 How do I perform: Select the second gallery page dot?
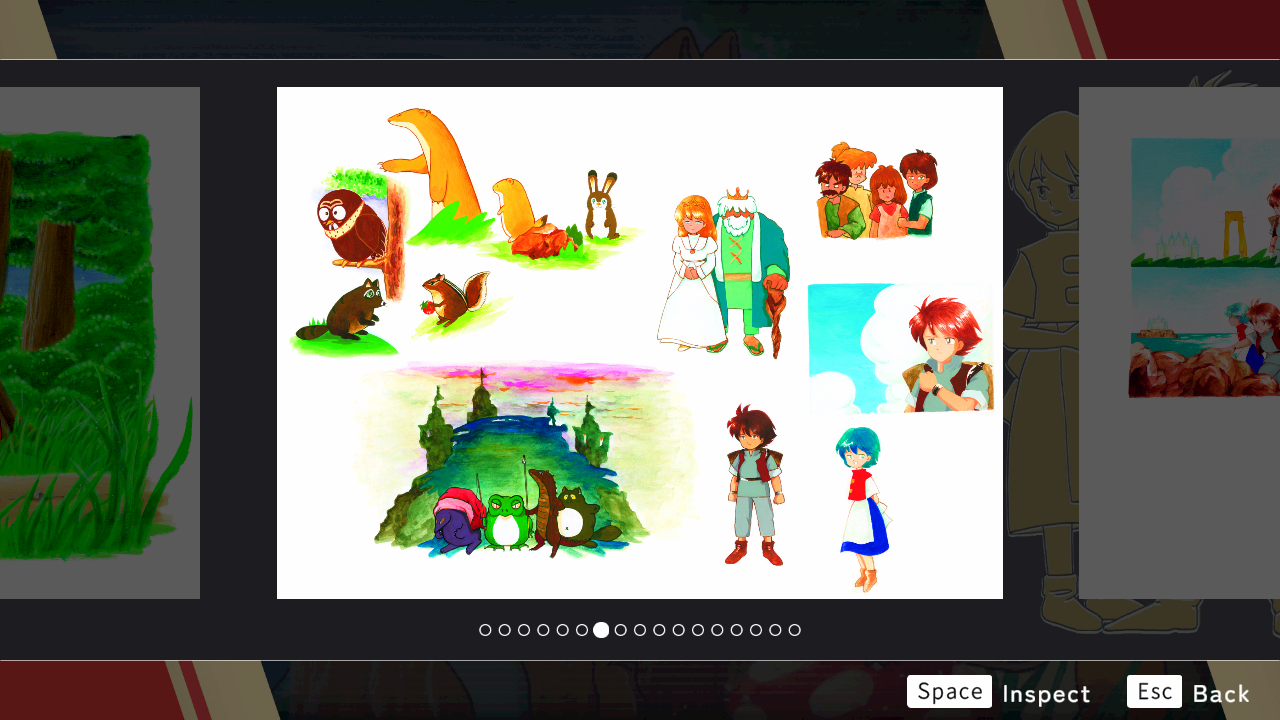[505, 630]
